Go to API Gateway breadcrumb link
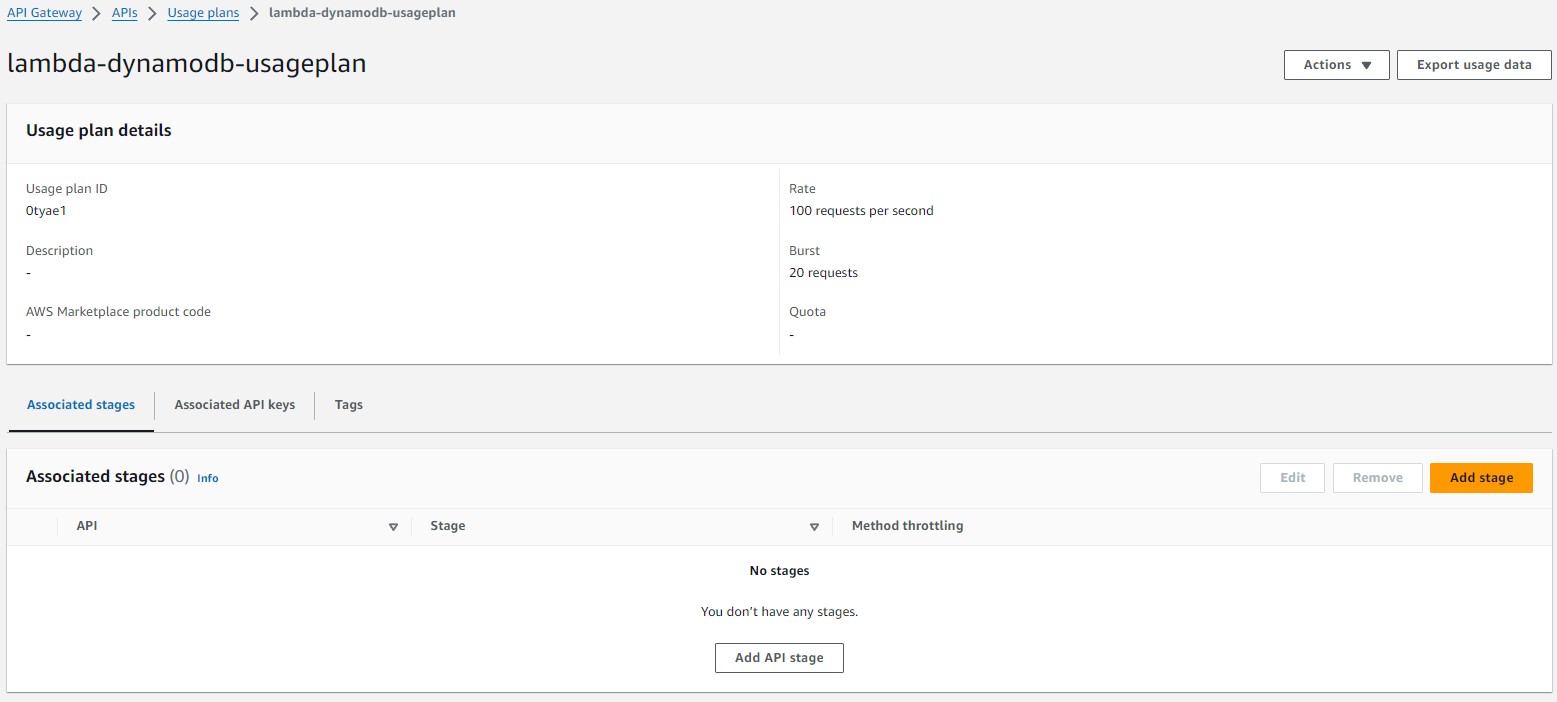Image resolution: width=1557 pixels, height=702 pixels. point(45,13)
